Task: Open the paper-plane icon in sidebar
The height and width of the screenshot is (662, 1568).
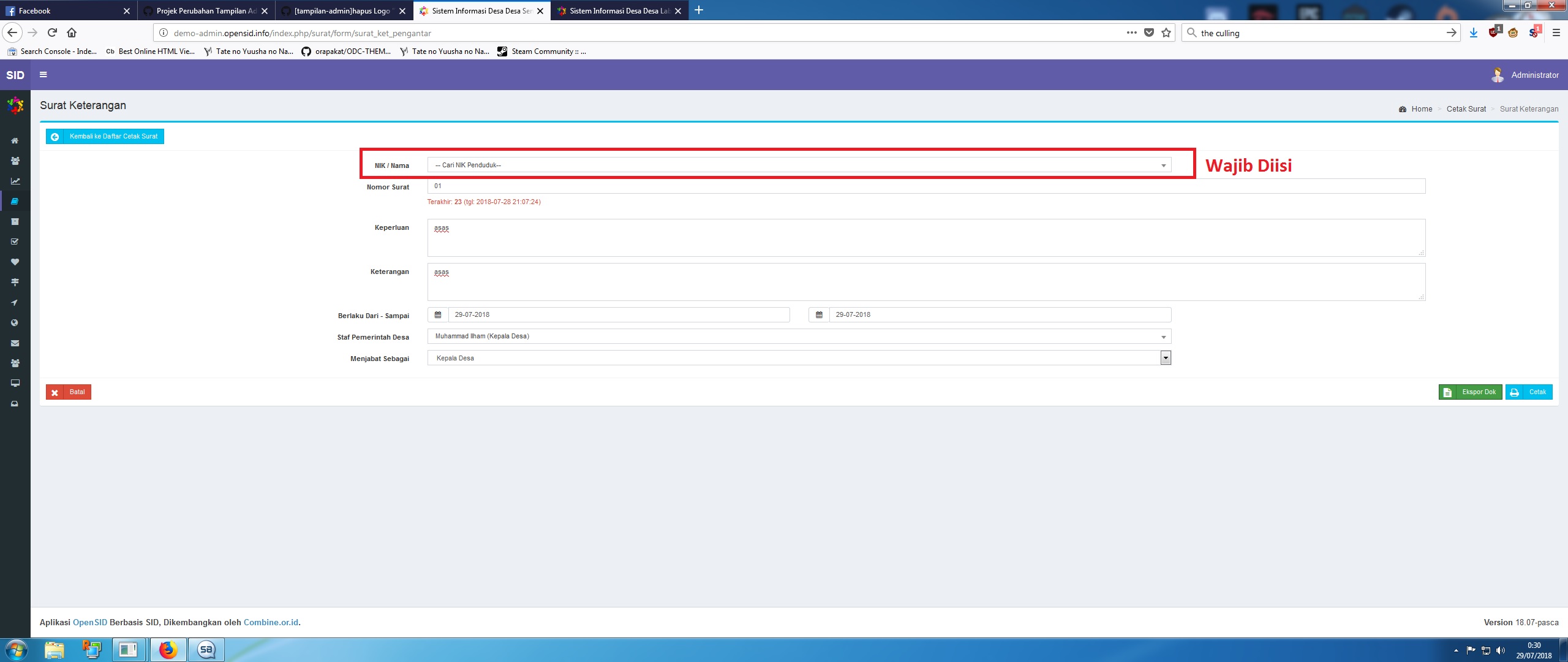Action: coord(15,303)
